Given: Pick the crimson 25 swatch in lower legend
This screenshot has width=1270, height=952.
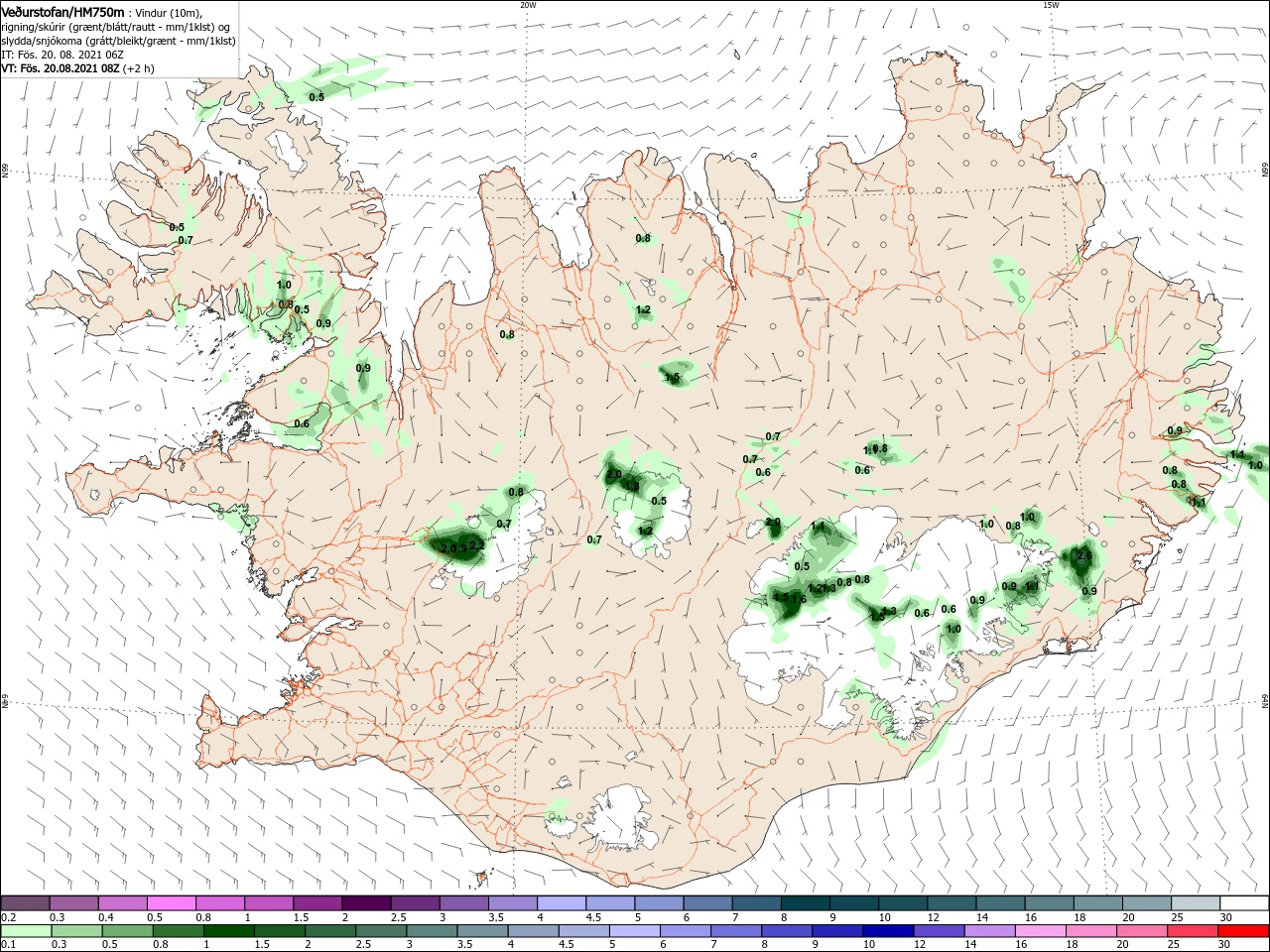Looking at the screenshot, I should 1193,931.
